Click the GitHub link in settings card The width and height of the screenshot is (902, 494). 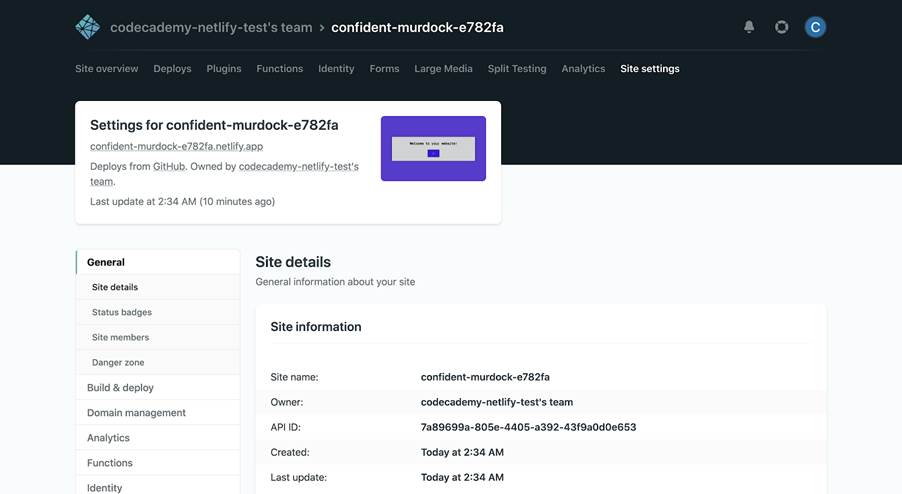click(x=169, y=166)
